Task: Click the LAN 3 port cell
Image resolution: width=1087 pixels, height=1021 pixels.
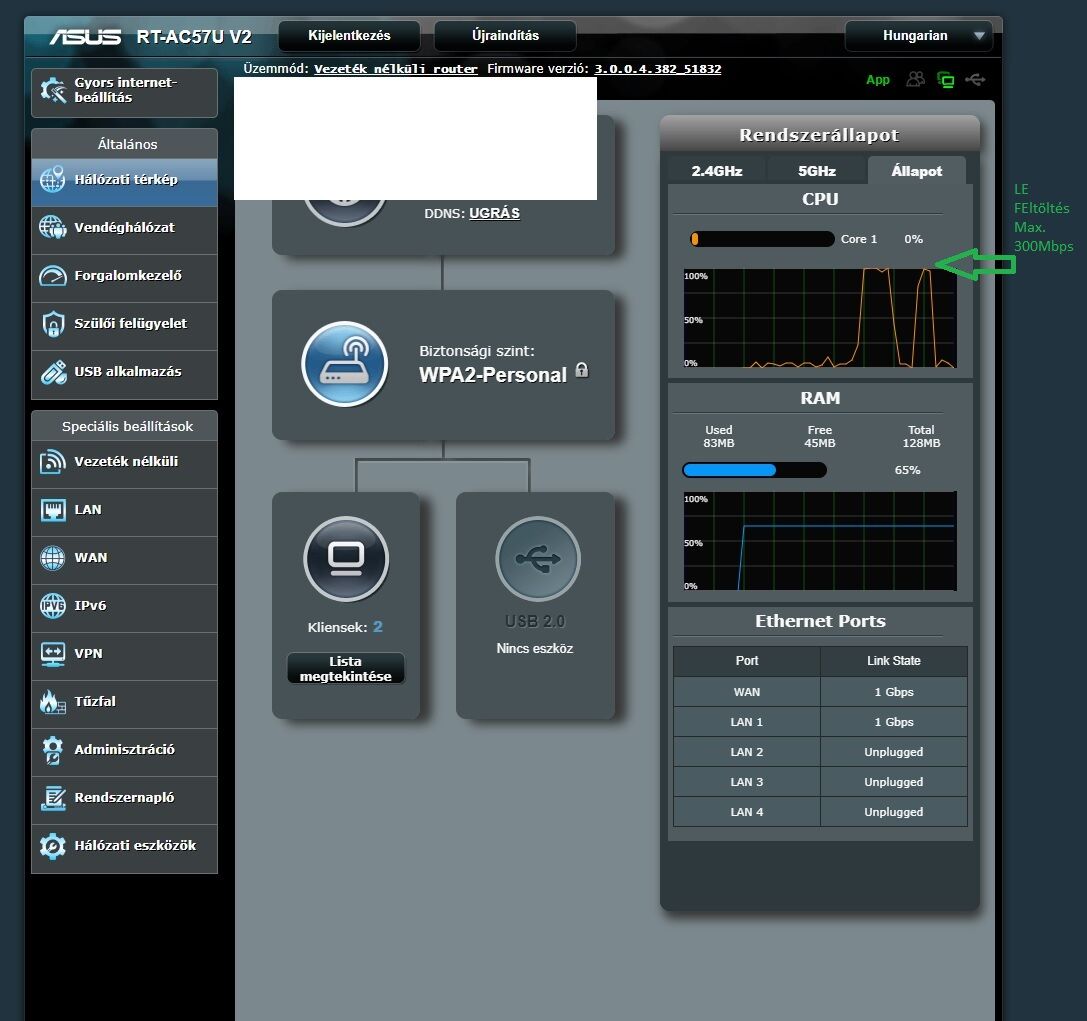Action: [x=747, y=782]
